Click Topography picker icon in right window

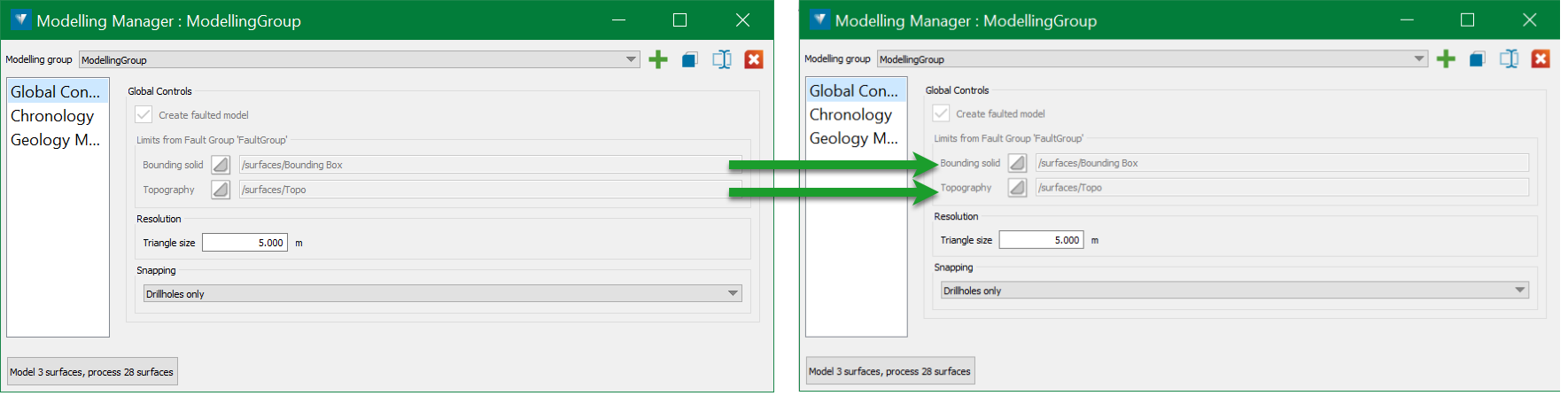[1018, 188]
